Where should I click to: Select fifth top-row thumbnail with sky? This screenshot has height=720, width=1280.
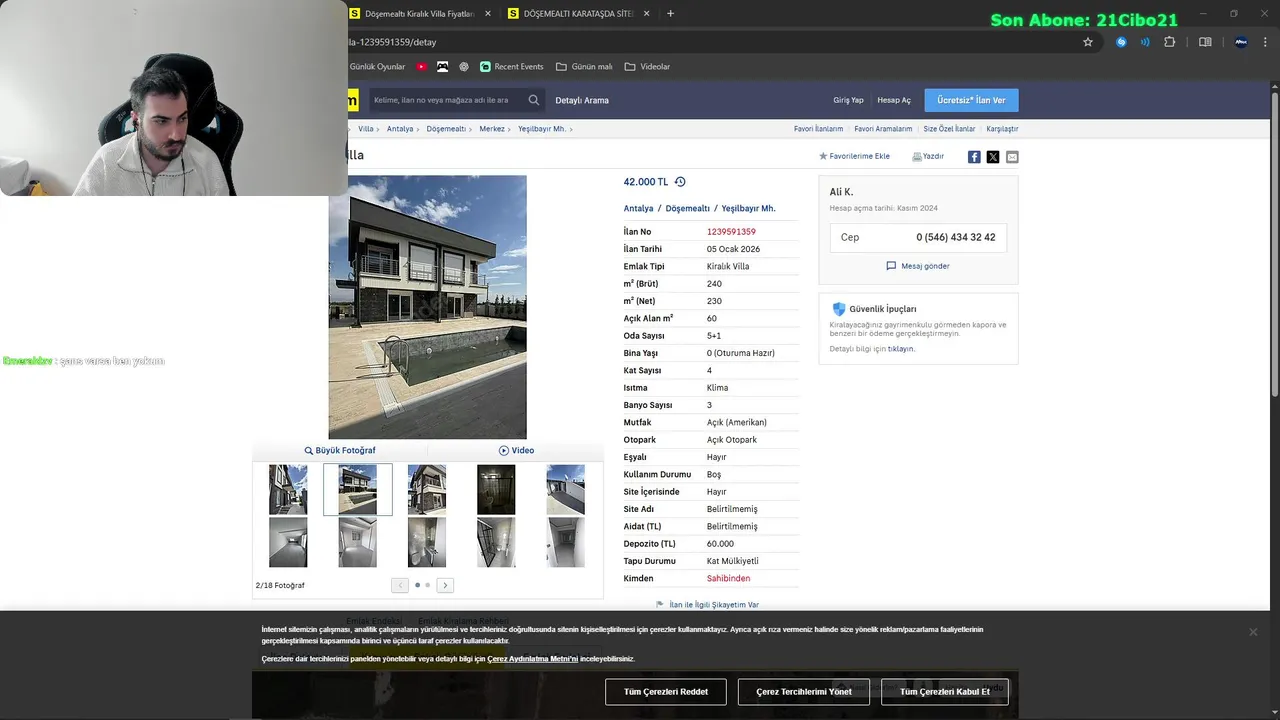566,490
